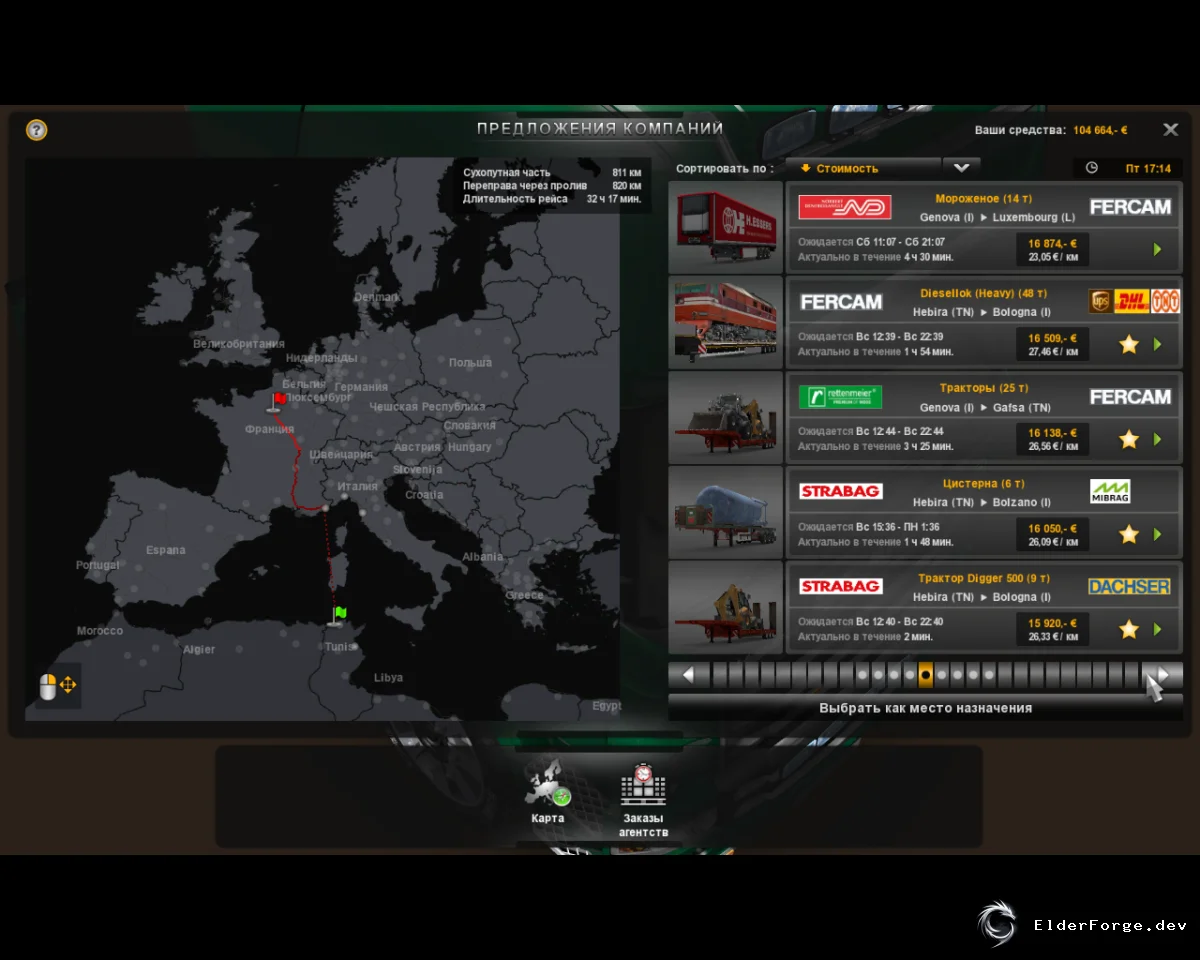This screenshot has height=960, width=1200.
Task: Click the red NVD logo in Мороженое row
Action: click(x=845, y=207)
